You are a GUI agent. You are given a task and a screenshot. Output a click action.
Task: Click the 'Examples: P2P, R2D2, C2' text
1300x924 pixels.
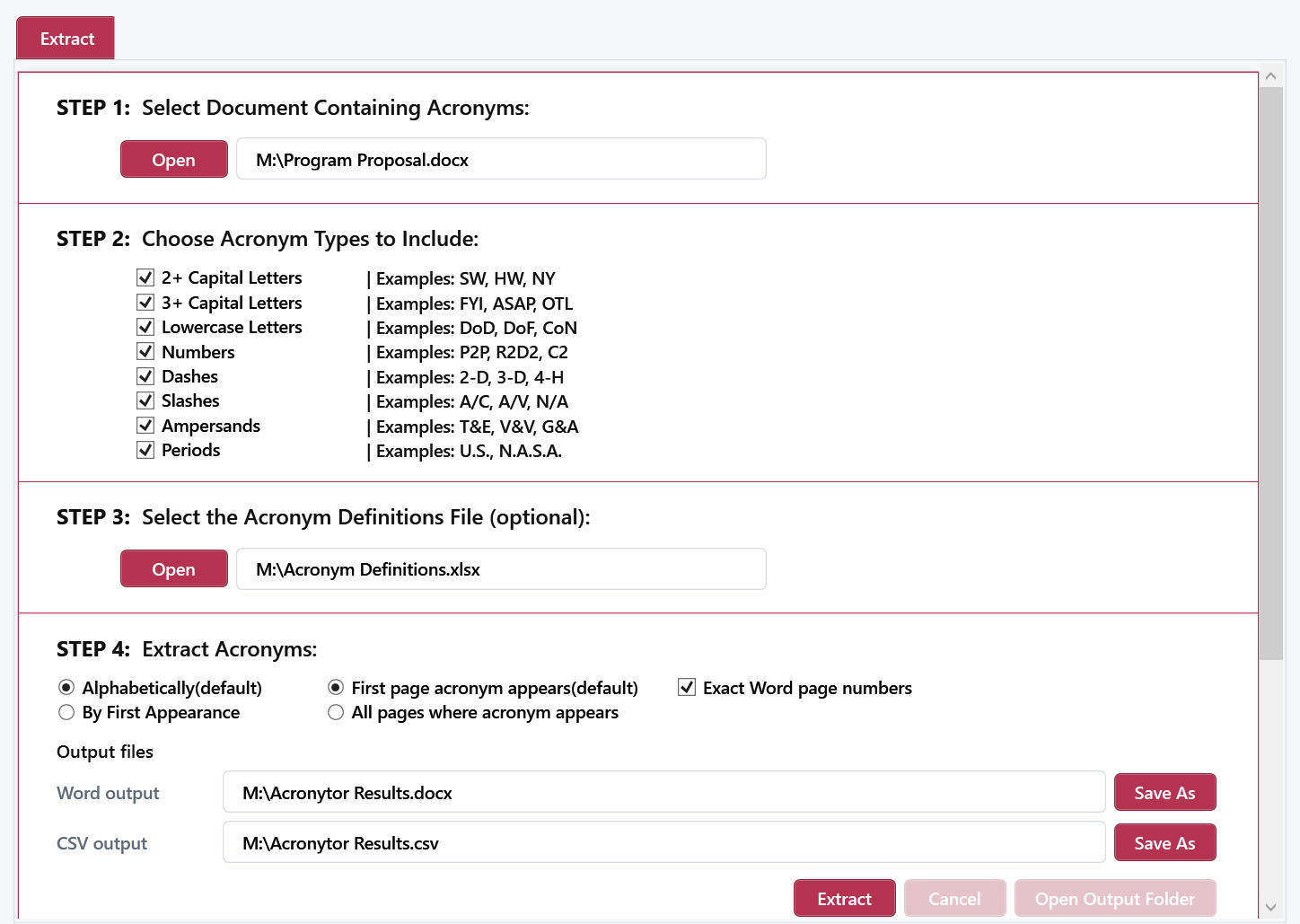(472, 352)
